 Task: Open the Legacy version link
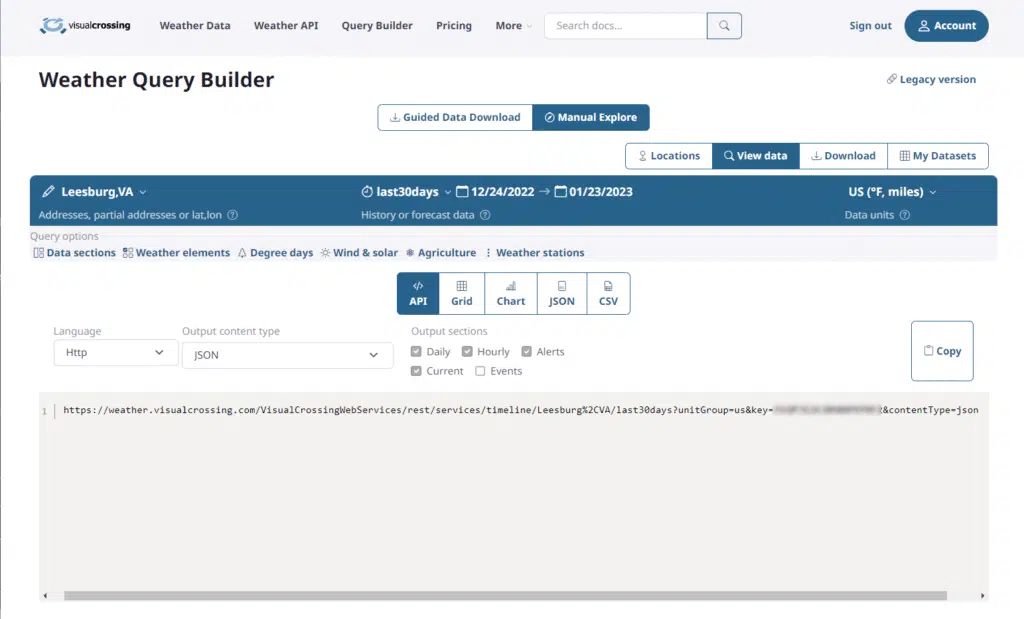[931, 80]
